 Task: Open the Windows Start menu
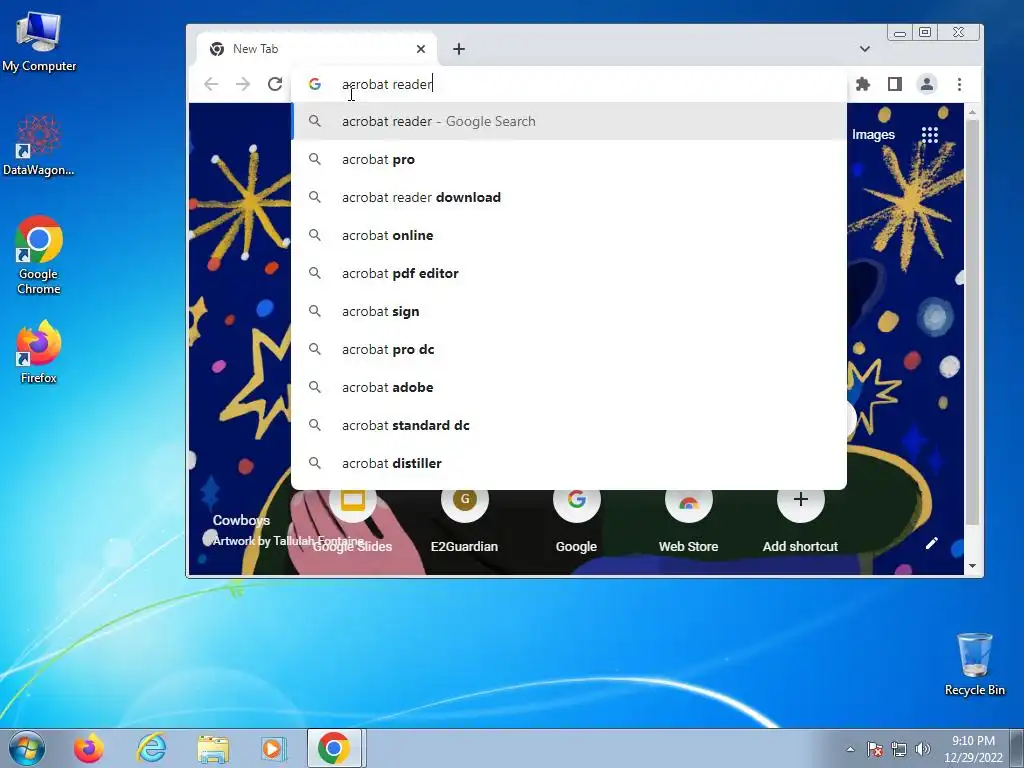click(27, 748)
